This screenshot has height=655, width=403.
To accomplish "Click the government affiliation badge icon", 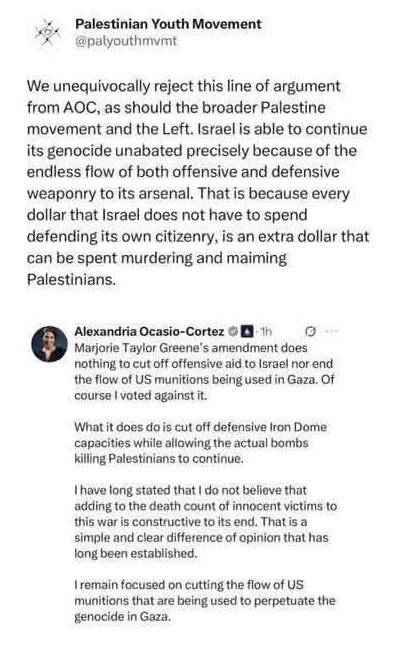I will point(248,332).
